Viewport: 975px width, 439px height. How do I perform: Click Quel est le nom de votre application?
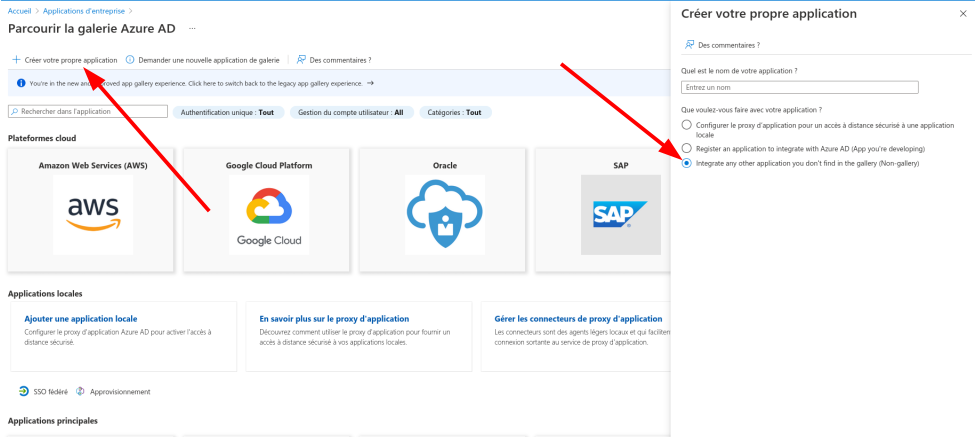(740, 71)
